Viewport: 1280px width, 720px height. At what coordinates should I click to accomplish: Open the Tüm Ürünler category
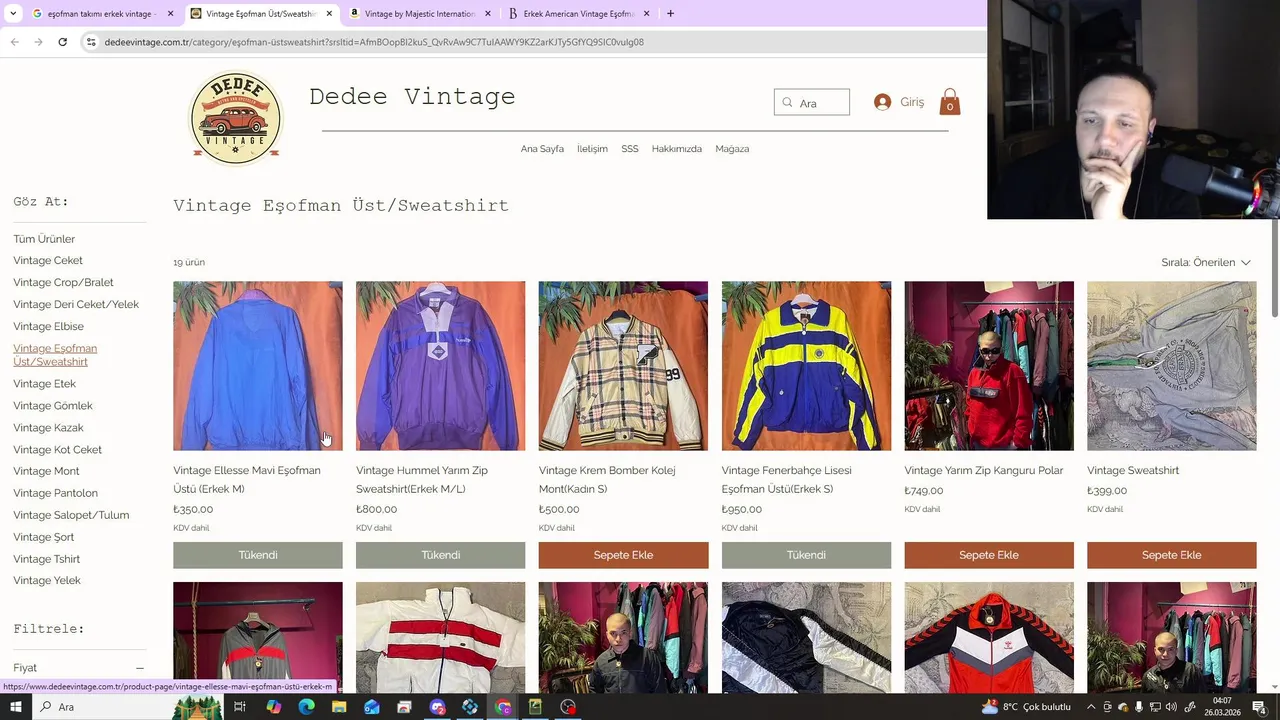tap(44, 239)
